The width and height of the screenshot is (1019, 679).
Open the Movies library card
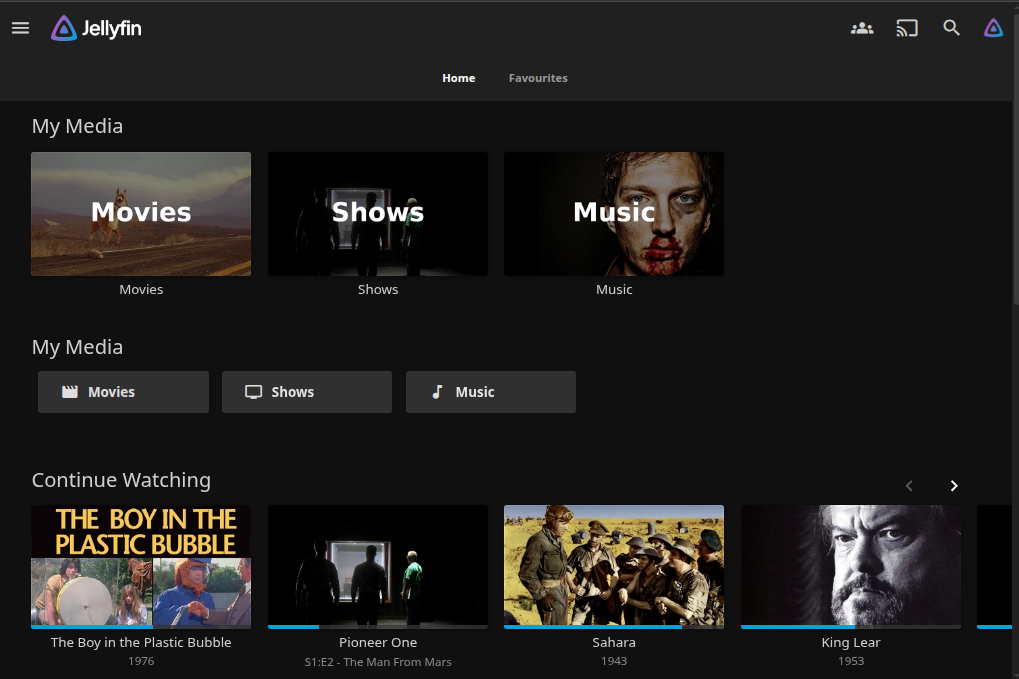[x=141, y=214]
